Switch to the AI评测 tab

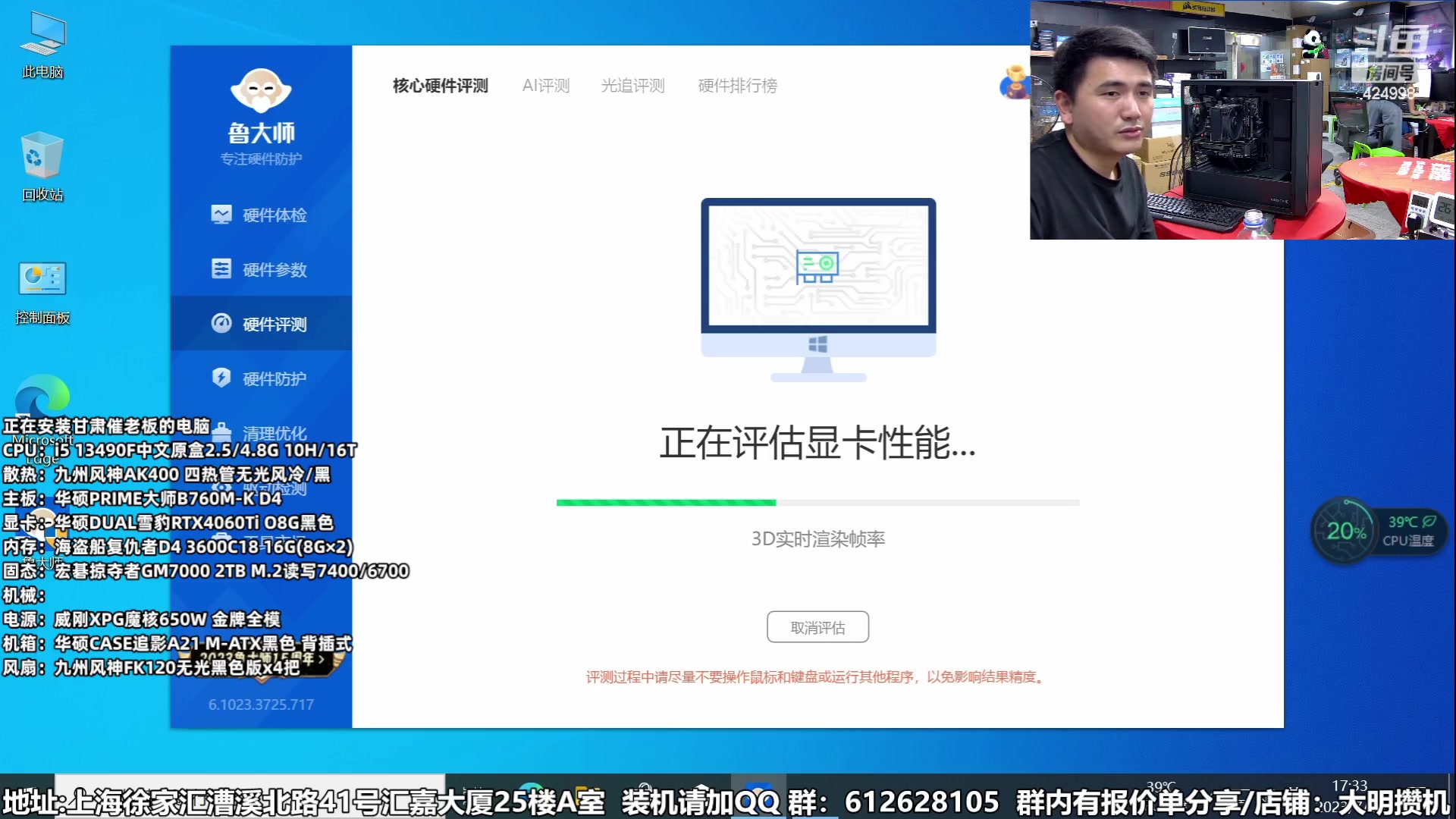pyautogui.click(x=545, y=86)
